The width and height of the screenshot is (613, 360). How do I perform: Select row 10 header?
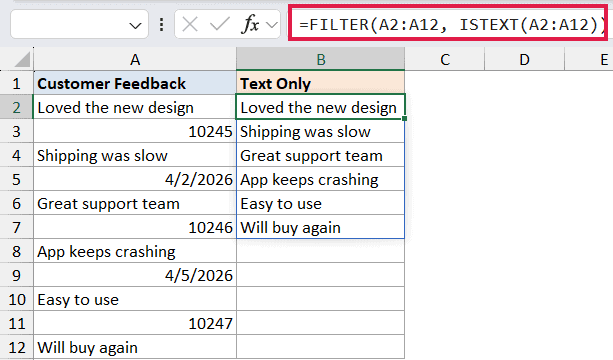point(16,299)
